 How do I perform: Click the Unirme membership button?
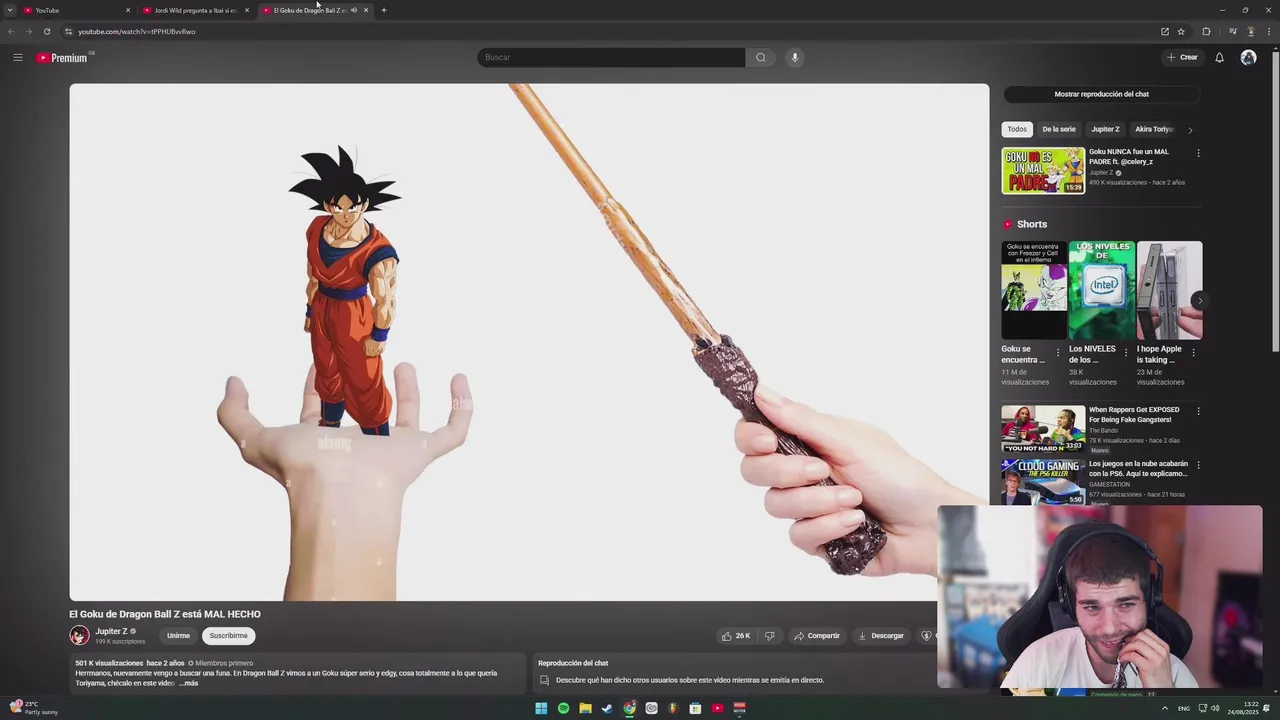(178, 636)
